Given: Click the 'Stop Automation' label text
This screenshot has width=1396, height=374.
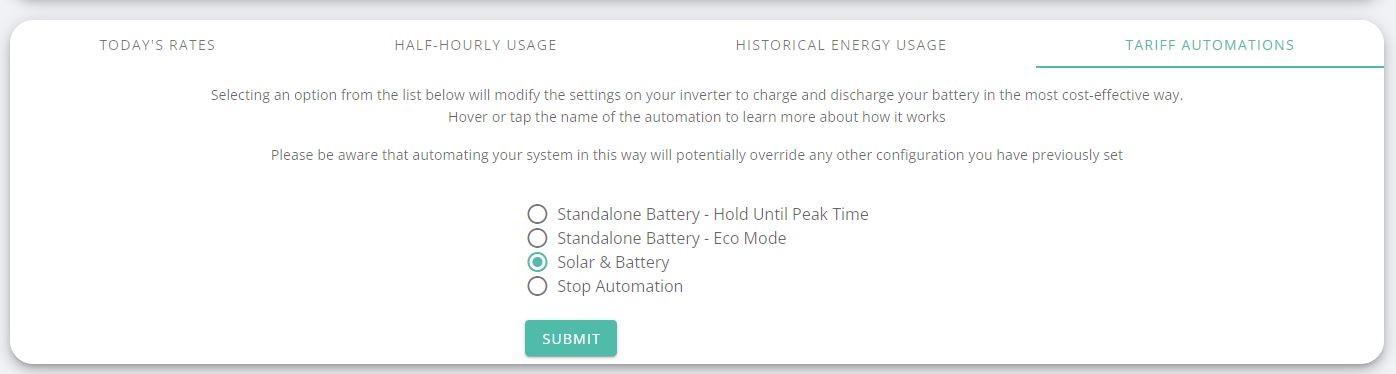Looking at the screenshot, I should point(620,286).
